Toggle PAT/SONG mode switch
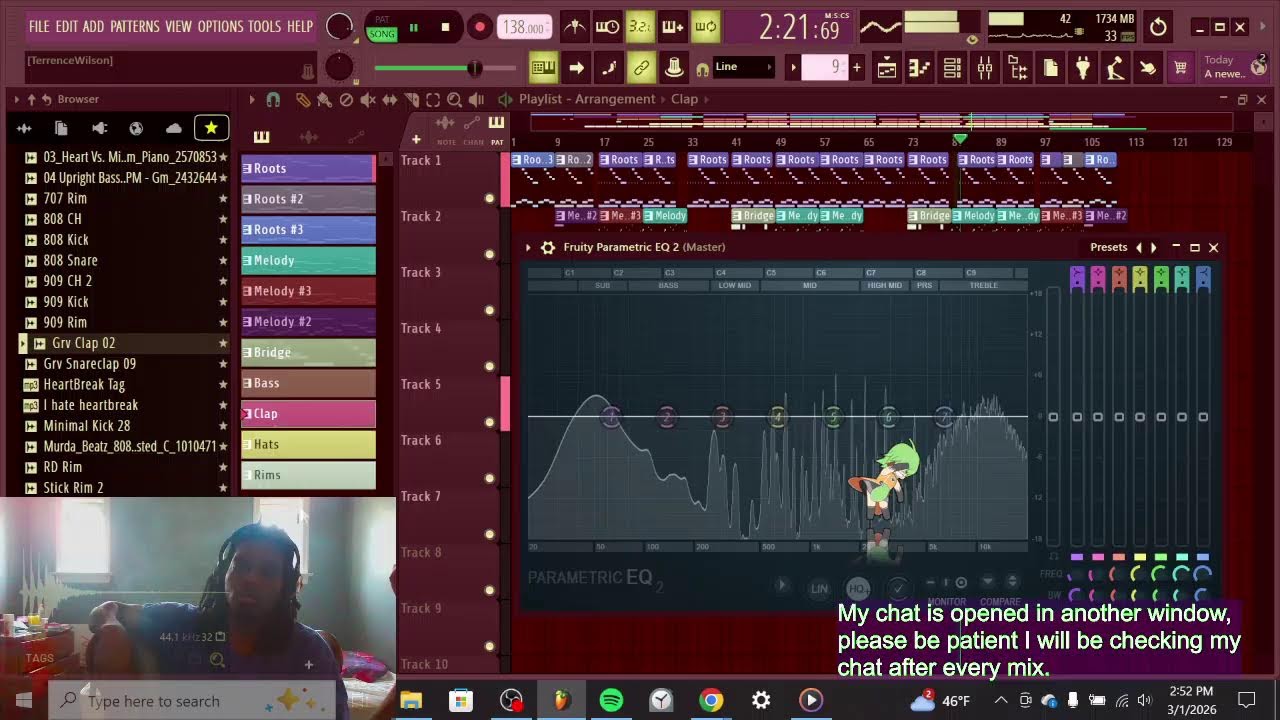Screen dimensions: 1280x720 pyautogui.click(x=382, y=27)
